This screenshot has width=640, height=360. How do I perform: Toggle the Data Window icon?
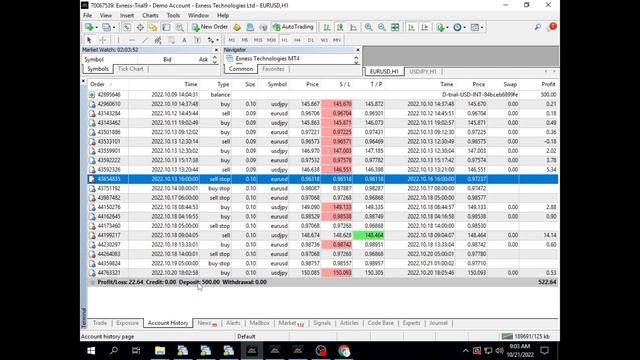point(140,27)
